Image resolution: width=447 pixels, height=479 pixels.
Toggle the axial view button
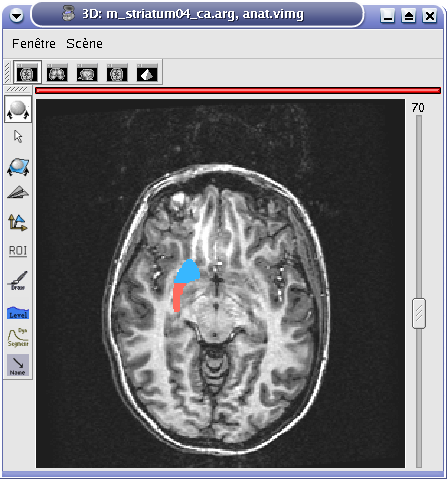tap(27, 72)
